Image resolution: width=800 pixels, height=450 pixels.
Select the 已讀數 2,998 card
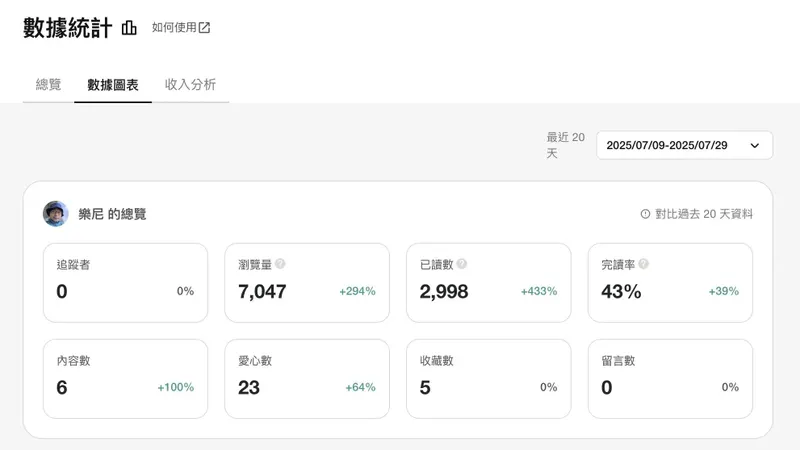489,283
